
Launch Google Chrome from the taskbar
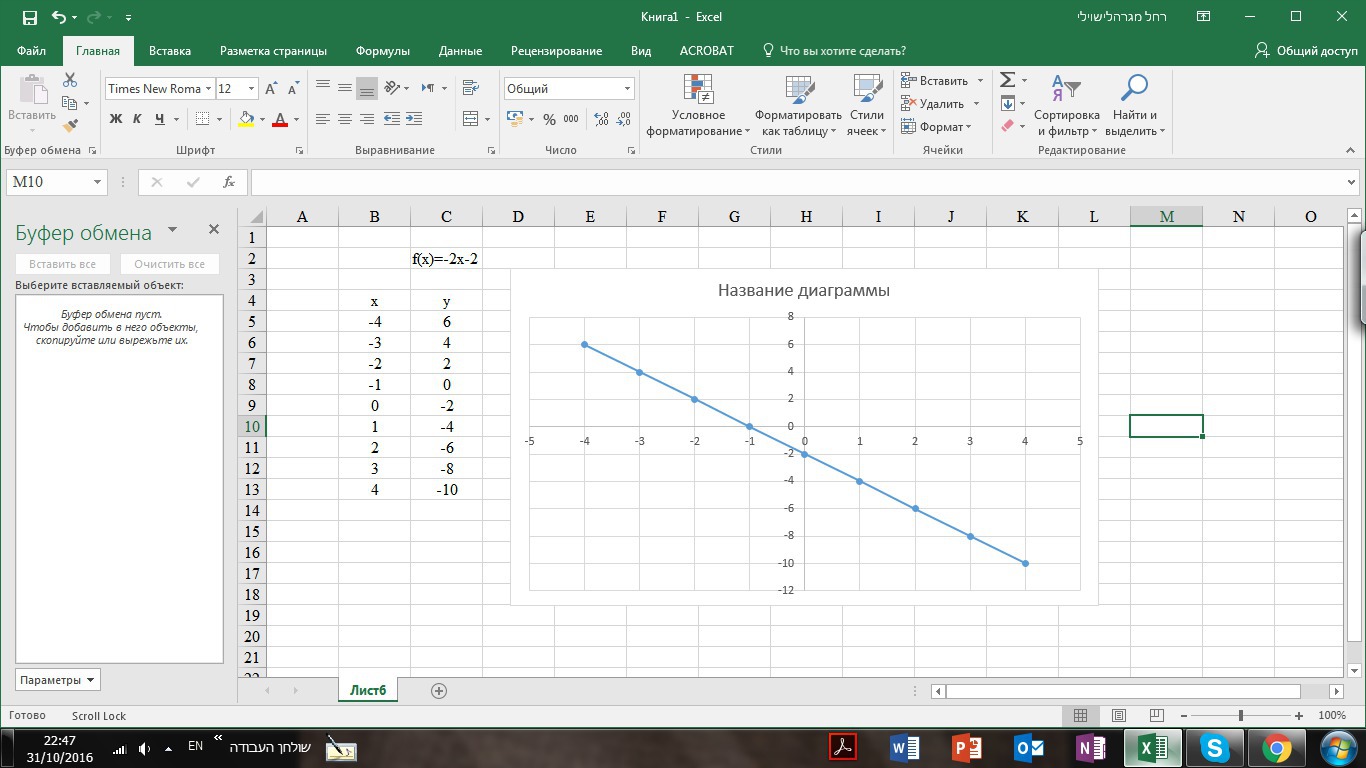[1276, 747]
